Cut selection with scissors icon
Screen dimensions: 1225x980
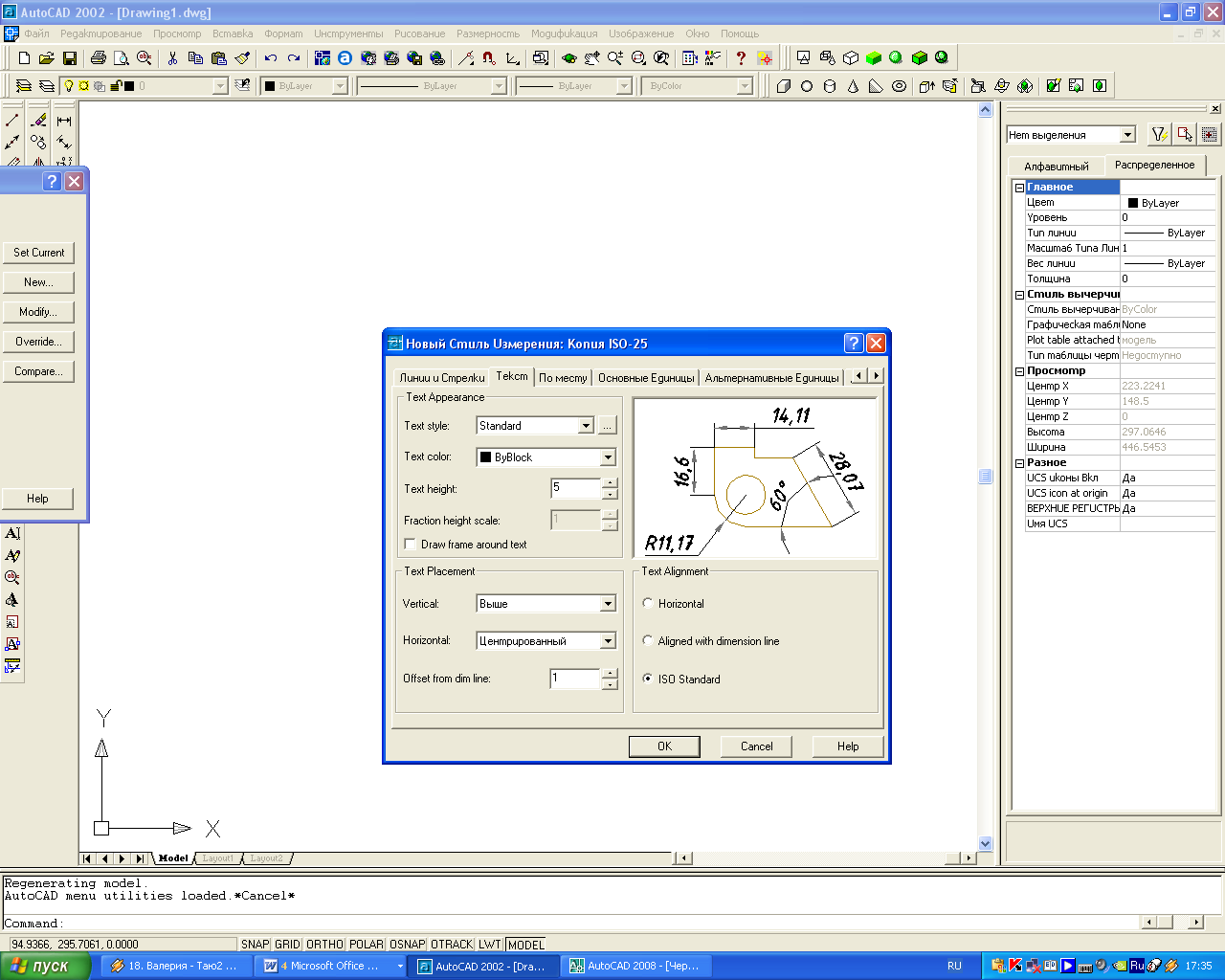coord(172,58)
